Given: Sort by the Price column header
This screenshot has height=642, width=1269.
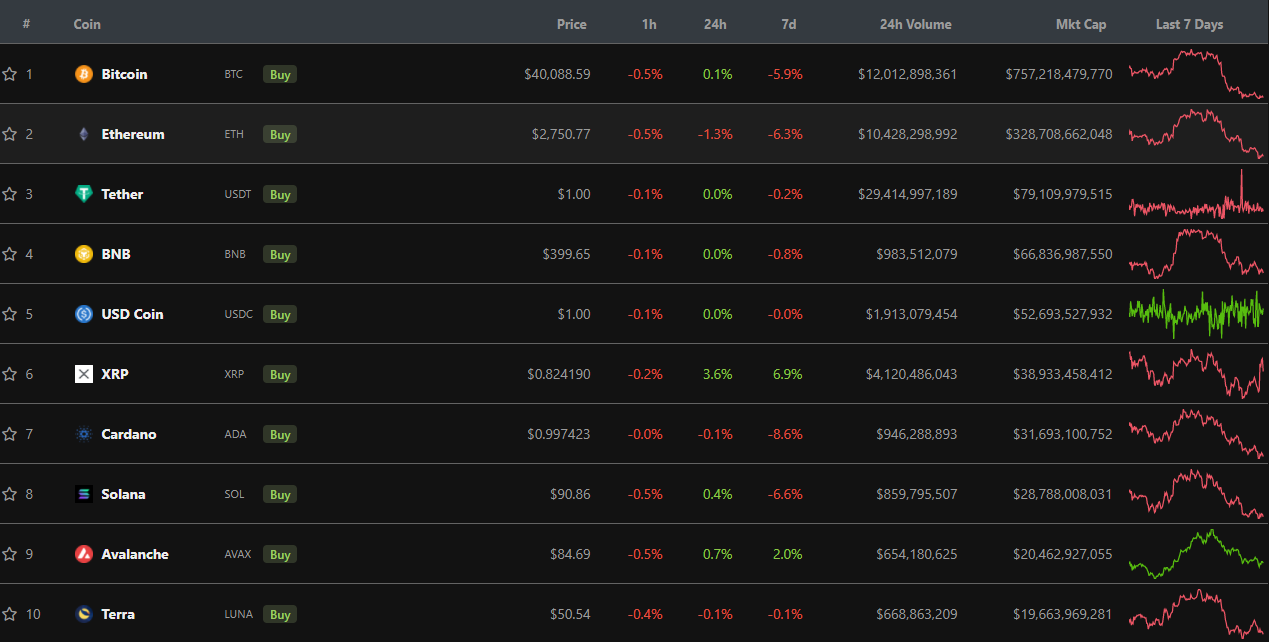Looking at the screenshot, I should [572, 24].
